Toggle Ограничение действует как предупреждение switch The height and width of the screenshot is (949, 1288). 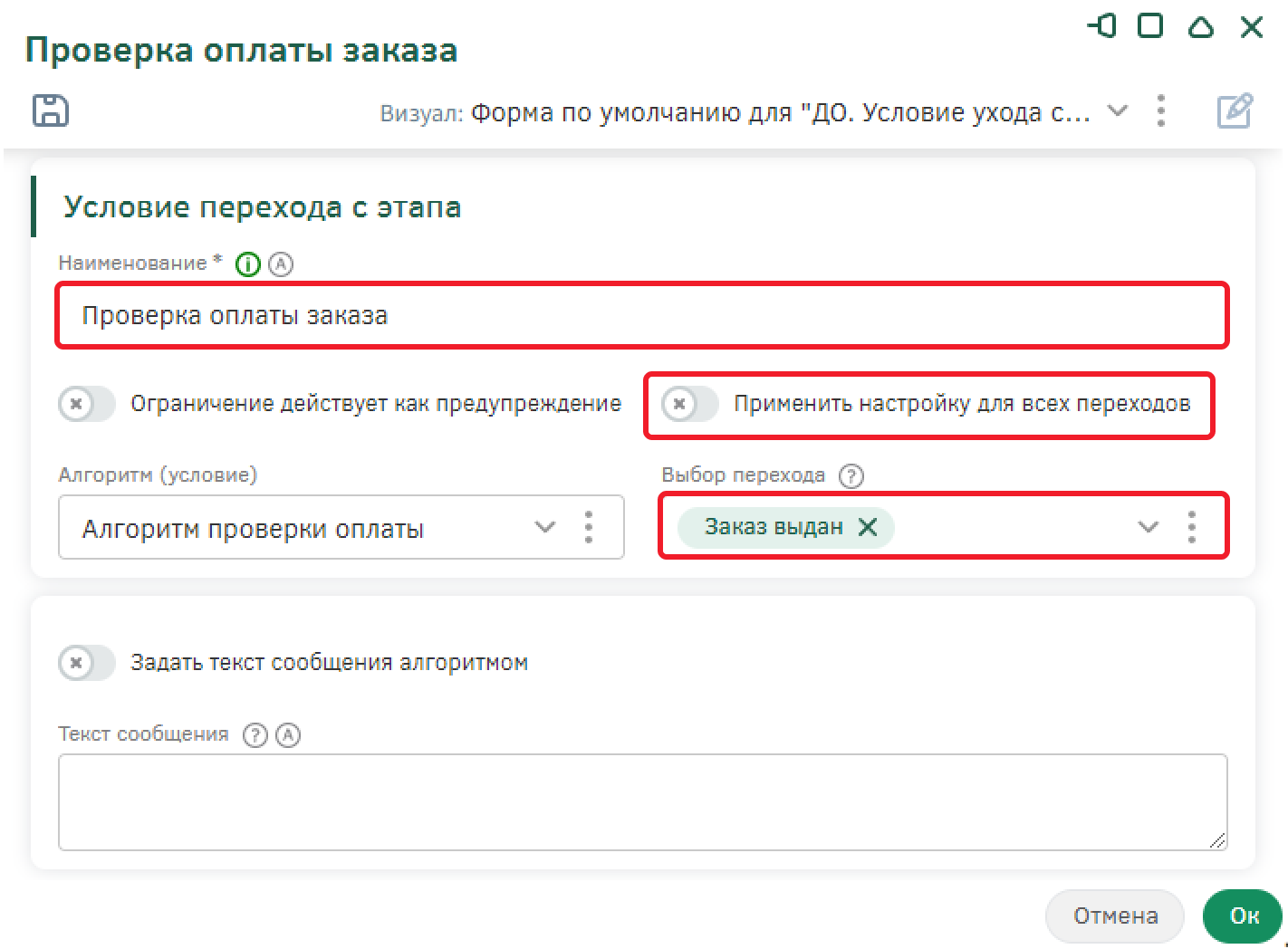click(x=87, y=404)
